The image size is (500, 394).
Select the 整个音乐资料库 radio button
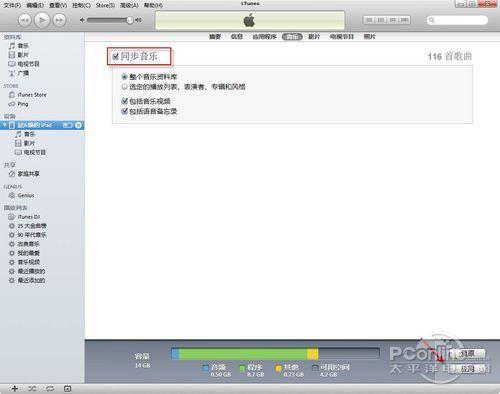tap(124, 77)
